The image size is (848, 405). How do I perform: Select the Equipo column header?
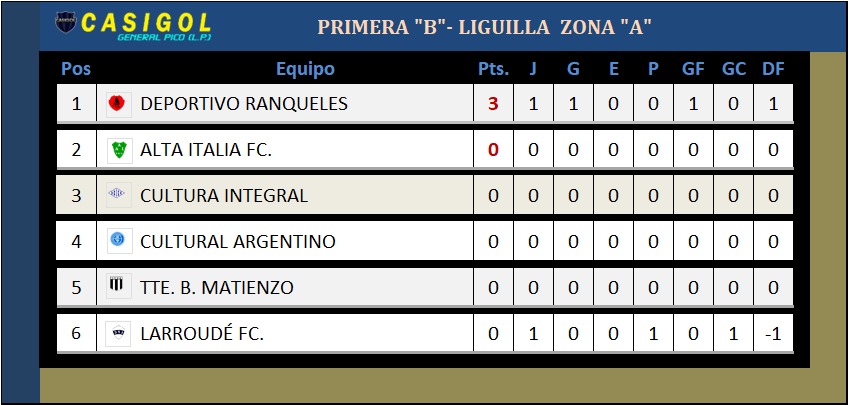click(305, 69)
